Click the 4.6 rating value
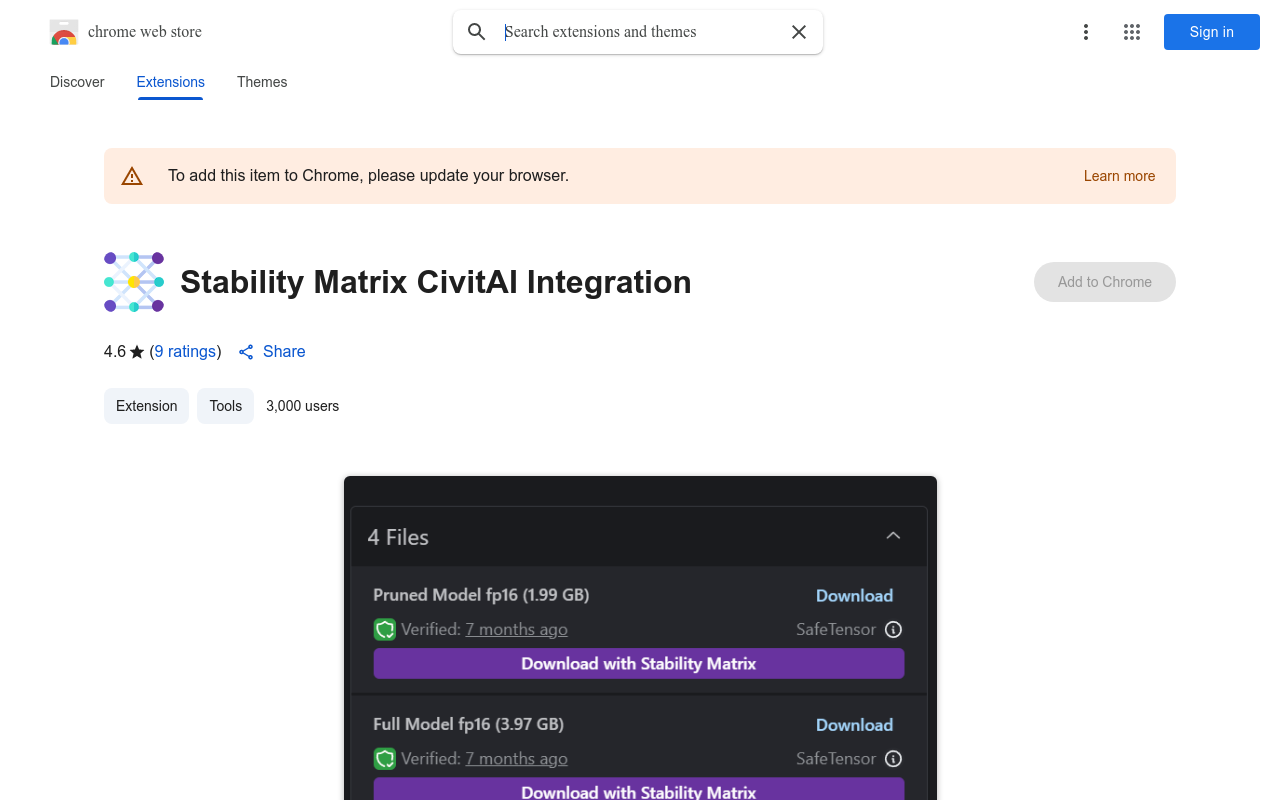Image resolution: width=1280 pixels, height=800 pixels. click(x=115, y=351)
